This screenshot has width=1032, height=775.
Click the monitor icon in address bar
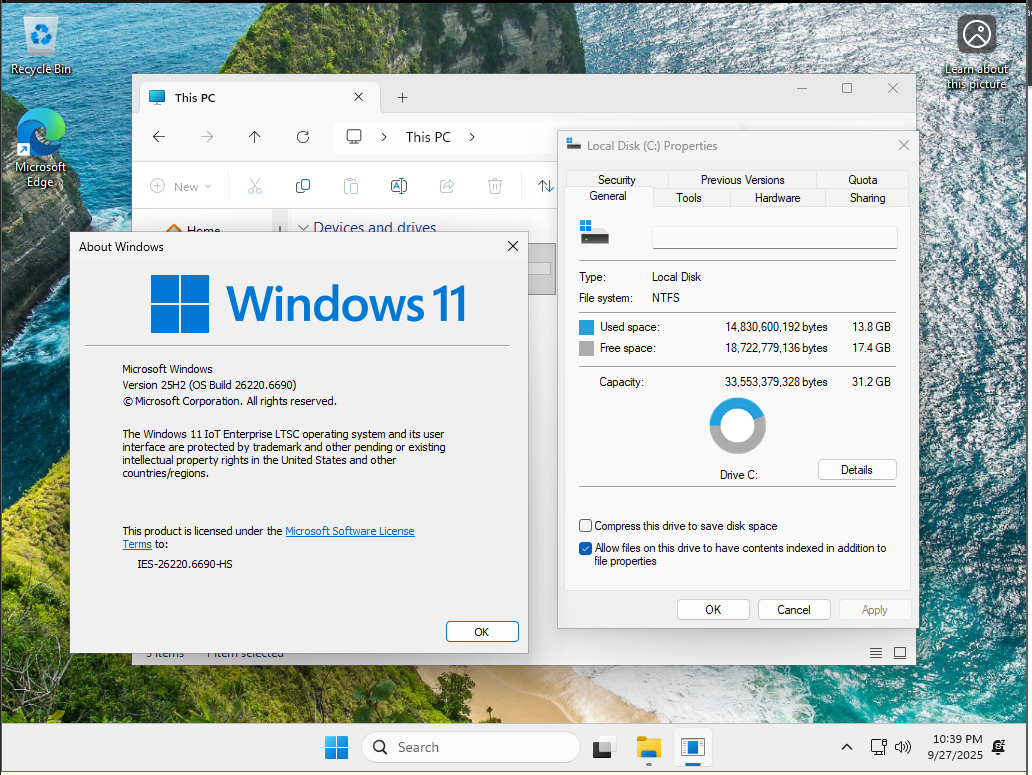tap(354, 137)
